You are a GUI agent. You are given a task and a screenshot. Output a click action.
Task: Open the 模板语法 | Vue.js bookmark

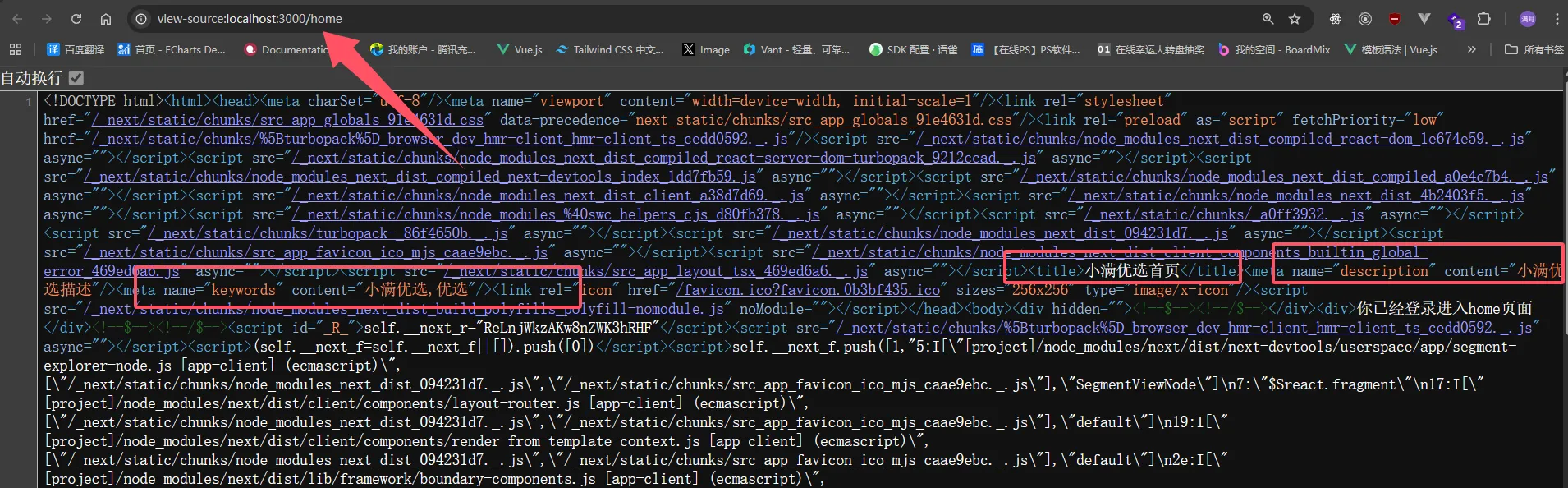(x=1391, y=49)
